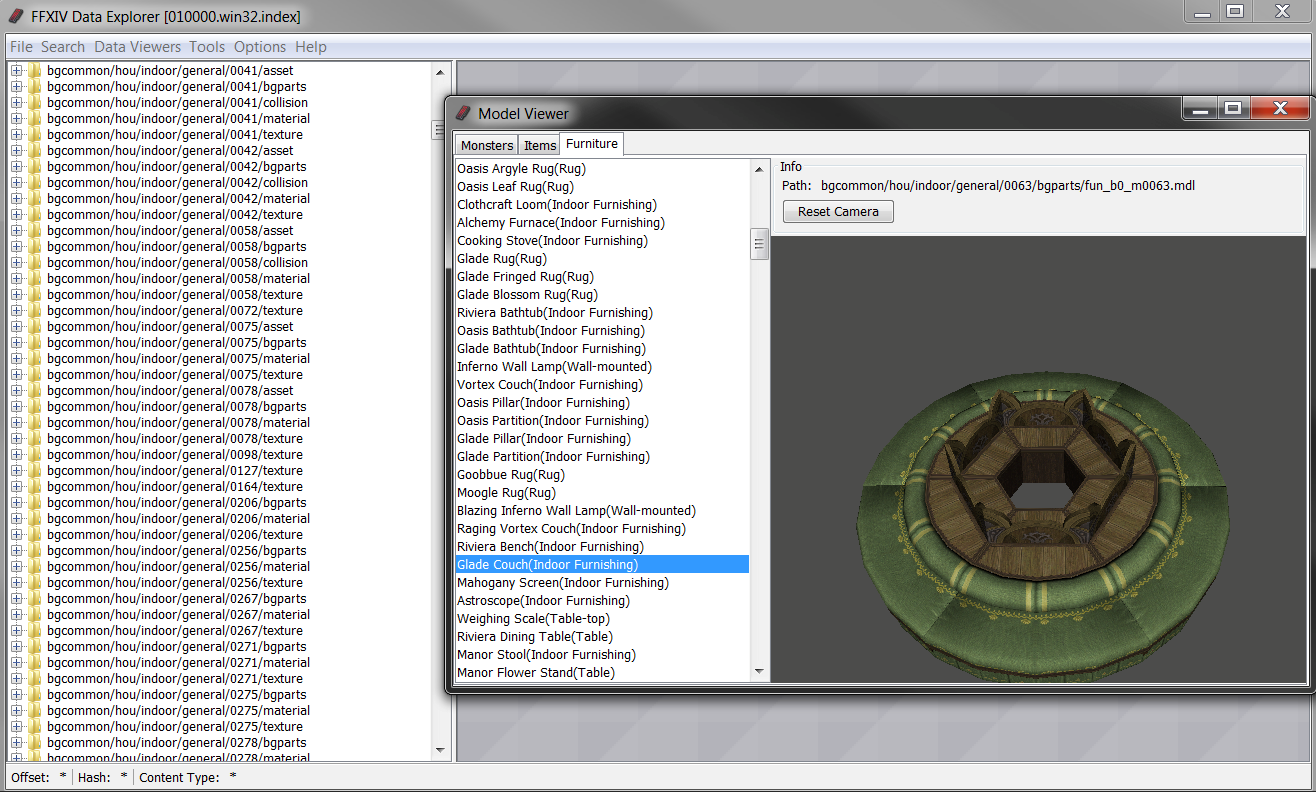The width and height of the screenshot is (1316, 792).
Task: Click folder icon of general/0256/bgparts
Action: coord(35,551)
